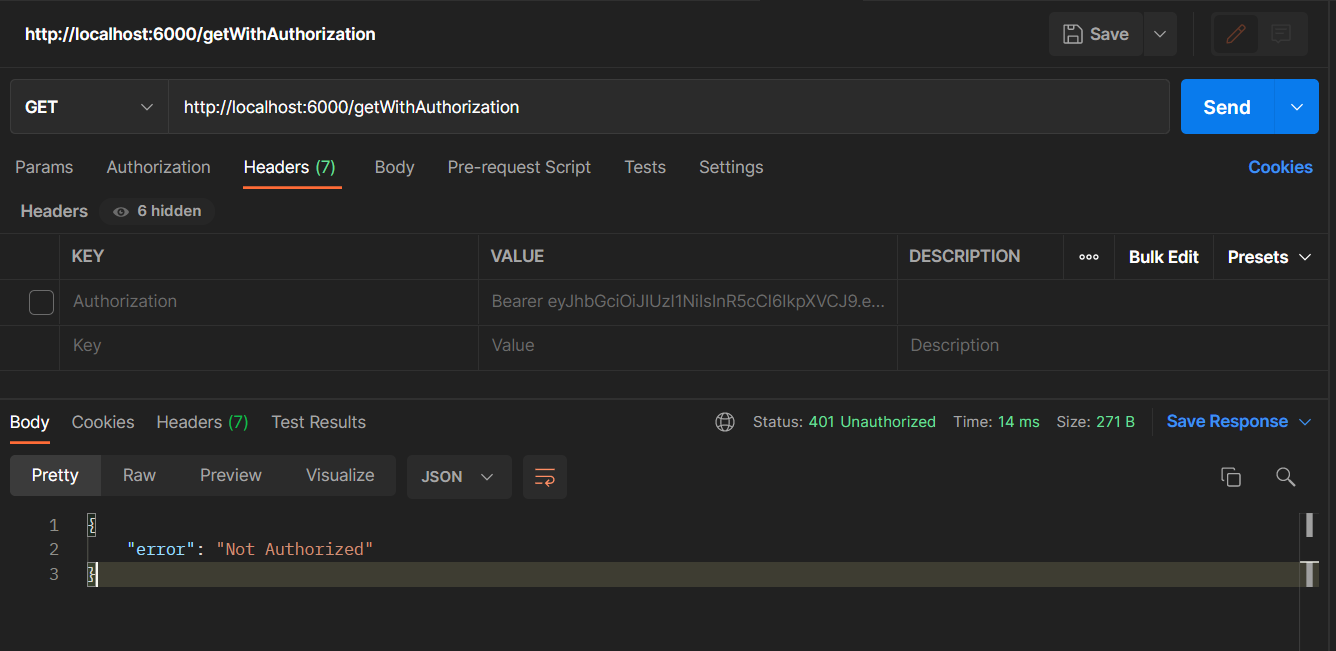Copy the response using the copy icon
This screenshot has width=1336, height=651.
[1231, 477]
